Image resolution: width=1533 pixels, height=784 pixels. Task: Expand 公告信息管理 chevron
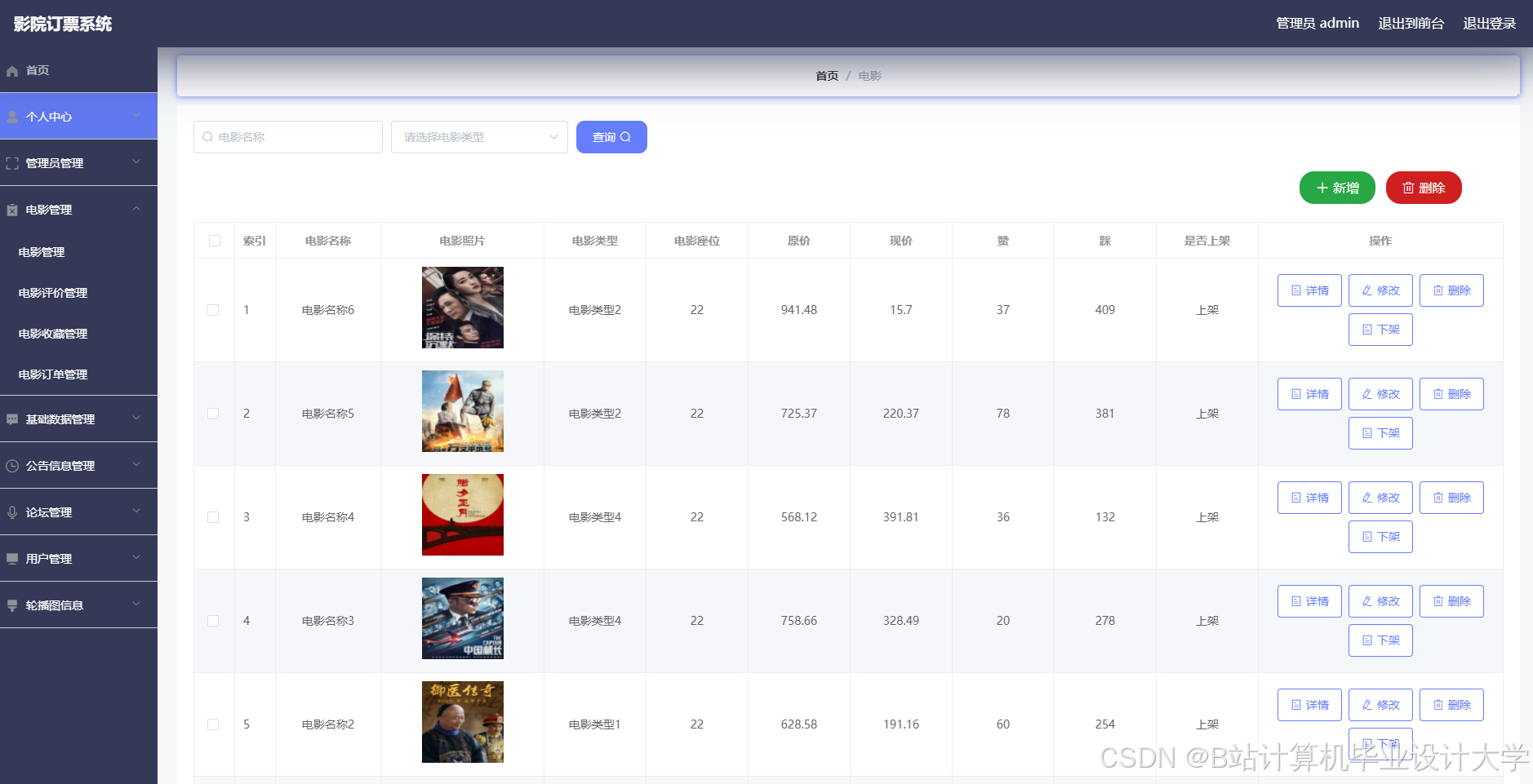(136, 465)
